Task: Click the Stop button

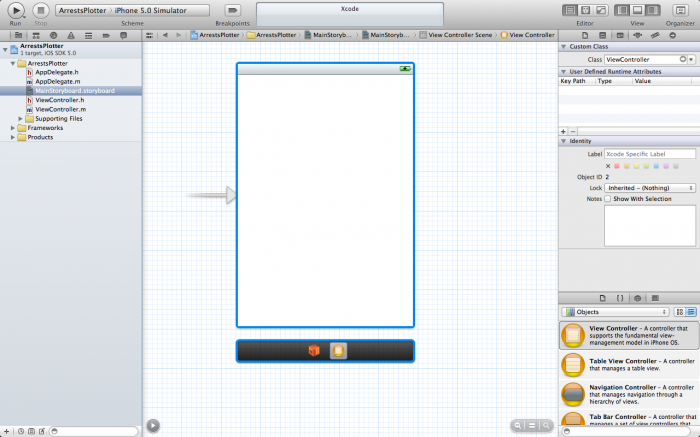Action: point(41,10)
